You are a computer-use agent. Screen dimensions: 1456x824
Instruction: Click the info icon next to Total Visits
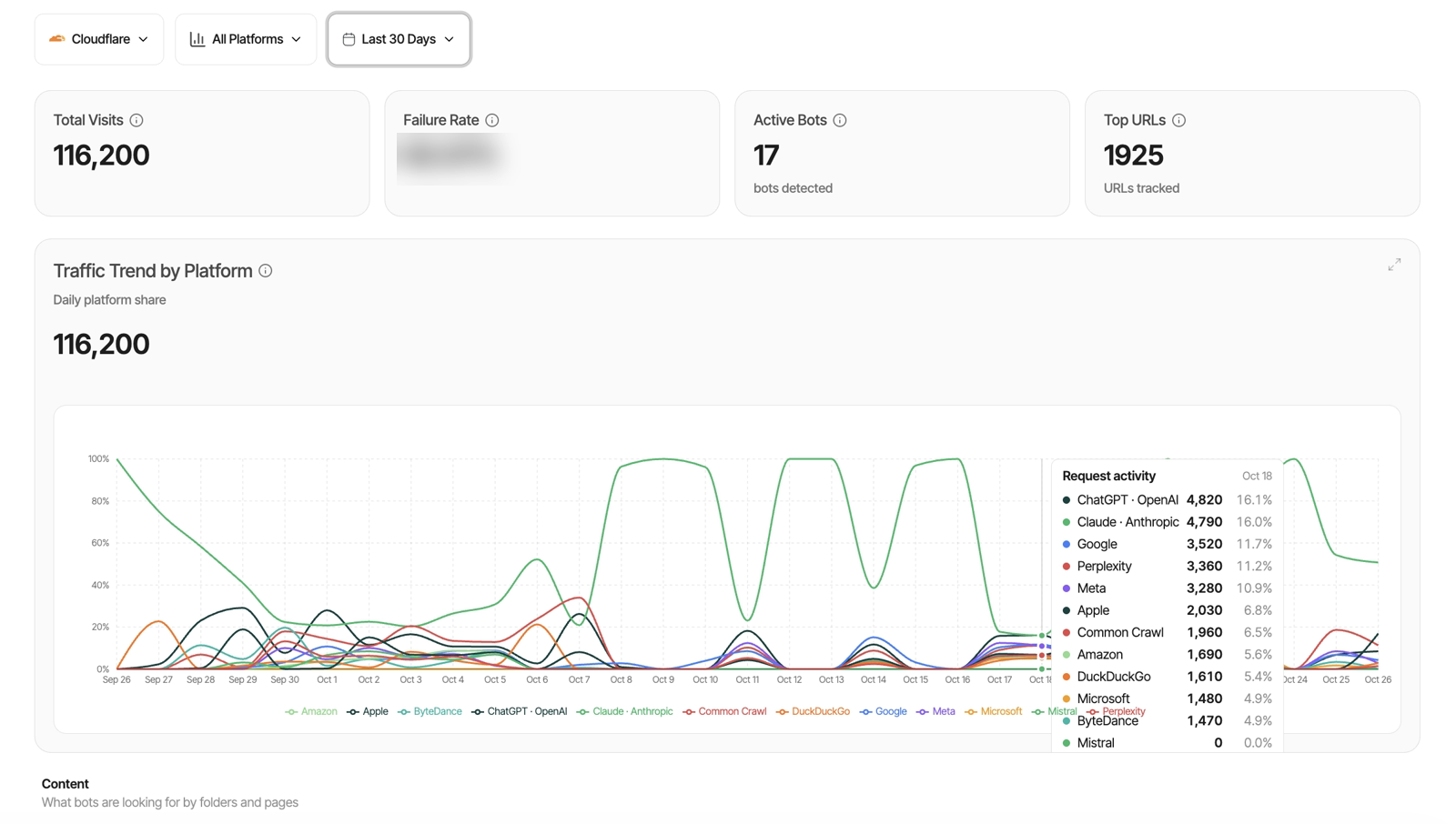point(136,120)
